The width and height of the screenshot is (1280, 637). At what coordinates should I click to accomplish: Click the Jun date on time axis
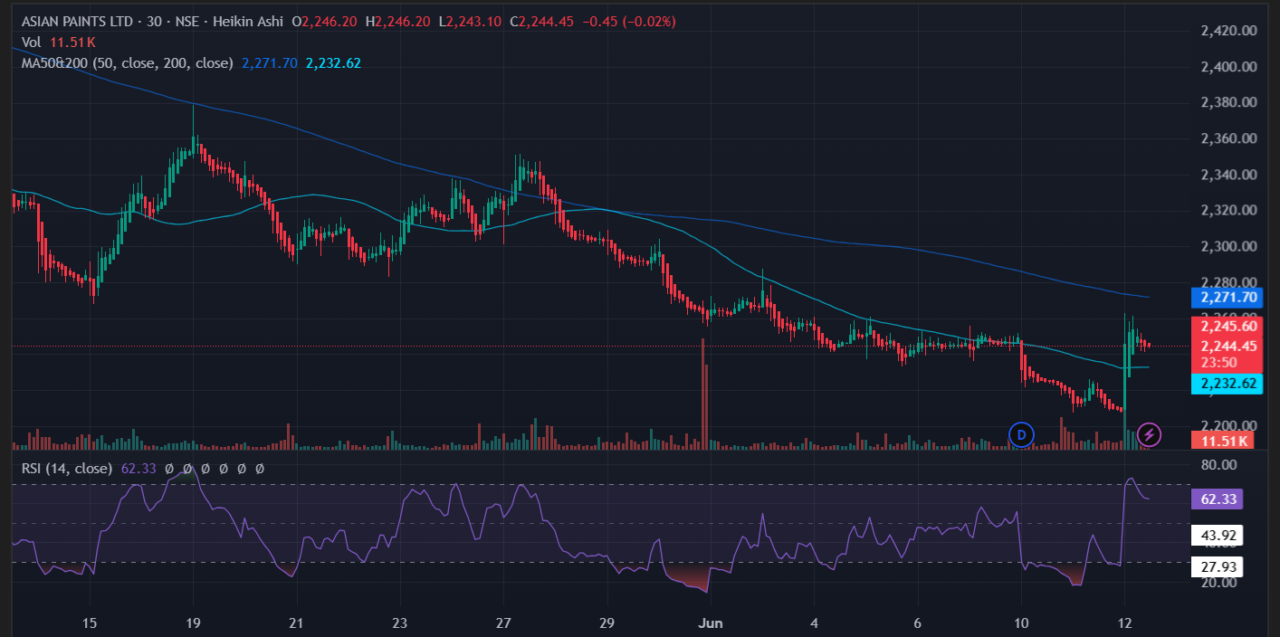[710, 623]
